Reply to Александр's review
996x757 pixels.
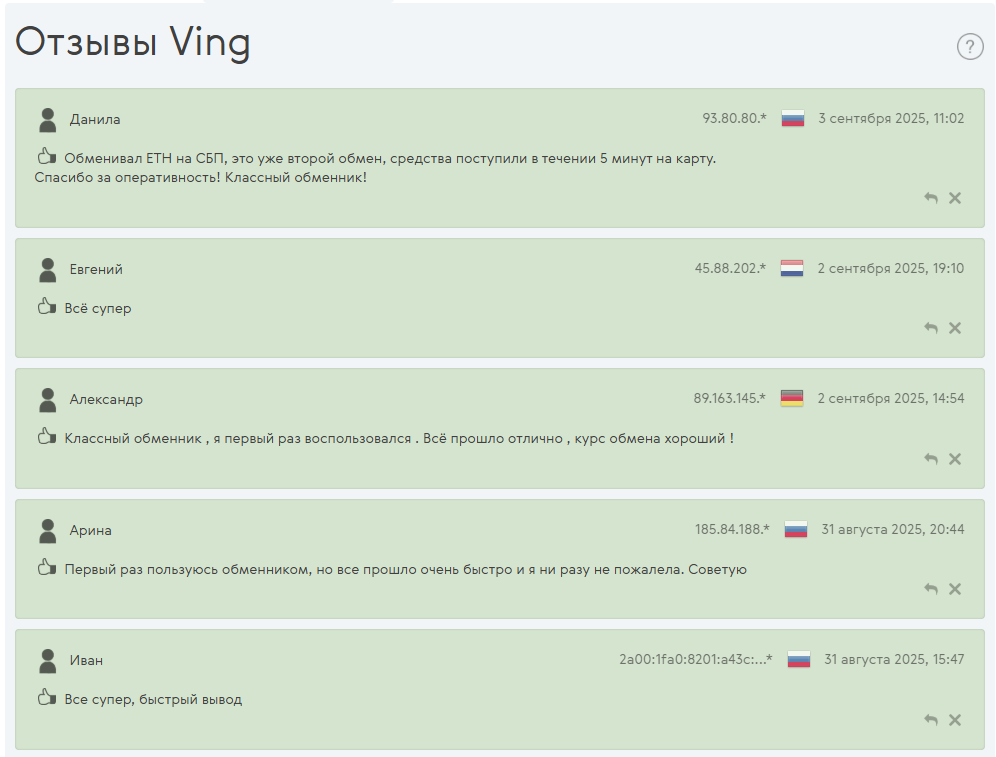(931, 459)
